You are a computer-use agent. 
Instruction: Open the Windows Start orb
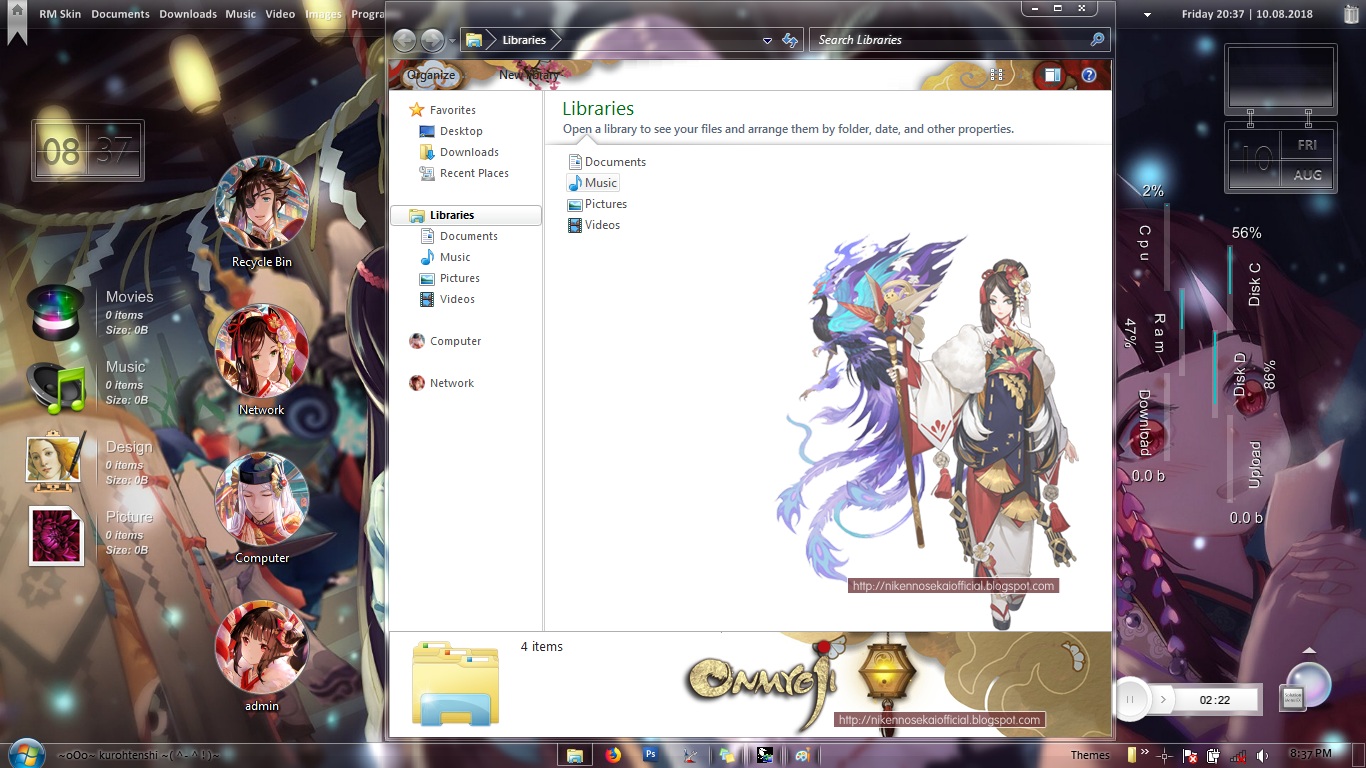pyautogui.click(x=24, y=754)
